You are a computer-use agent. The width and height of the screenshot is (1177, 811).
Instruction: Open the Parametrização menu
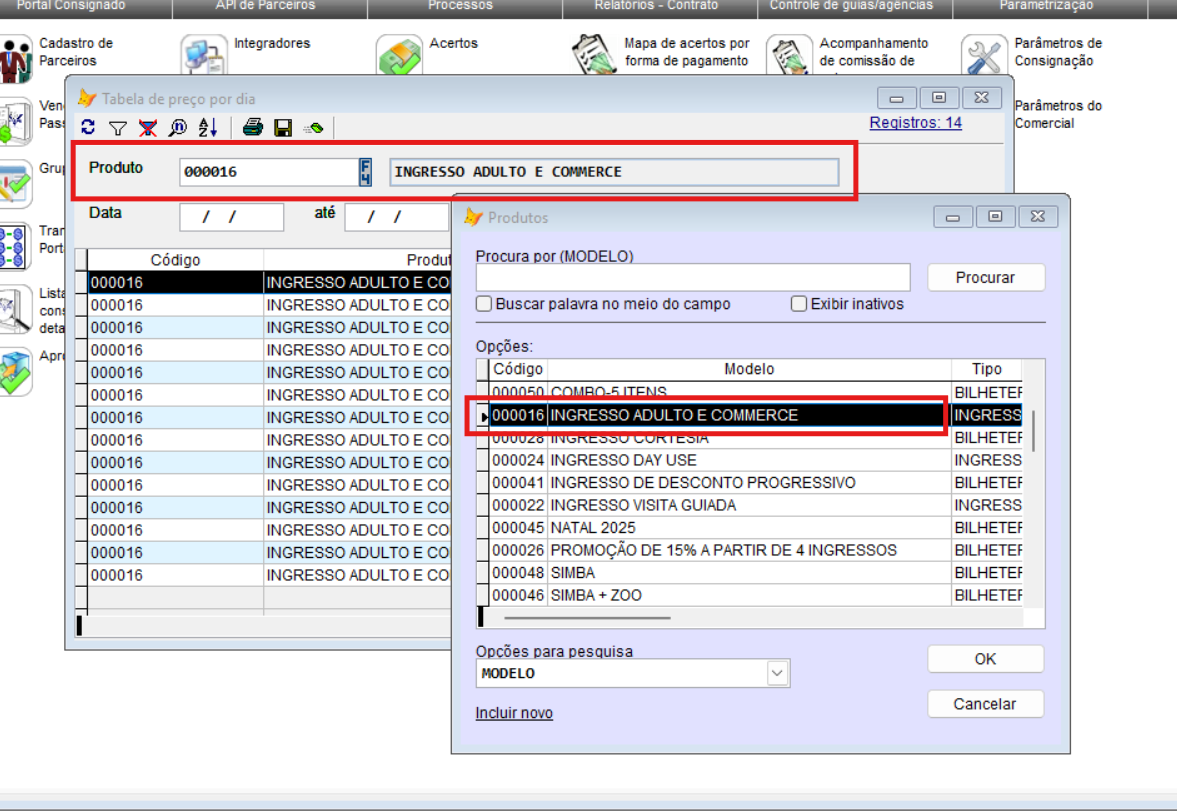[1046, 6]
